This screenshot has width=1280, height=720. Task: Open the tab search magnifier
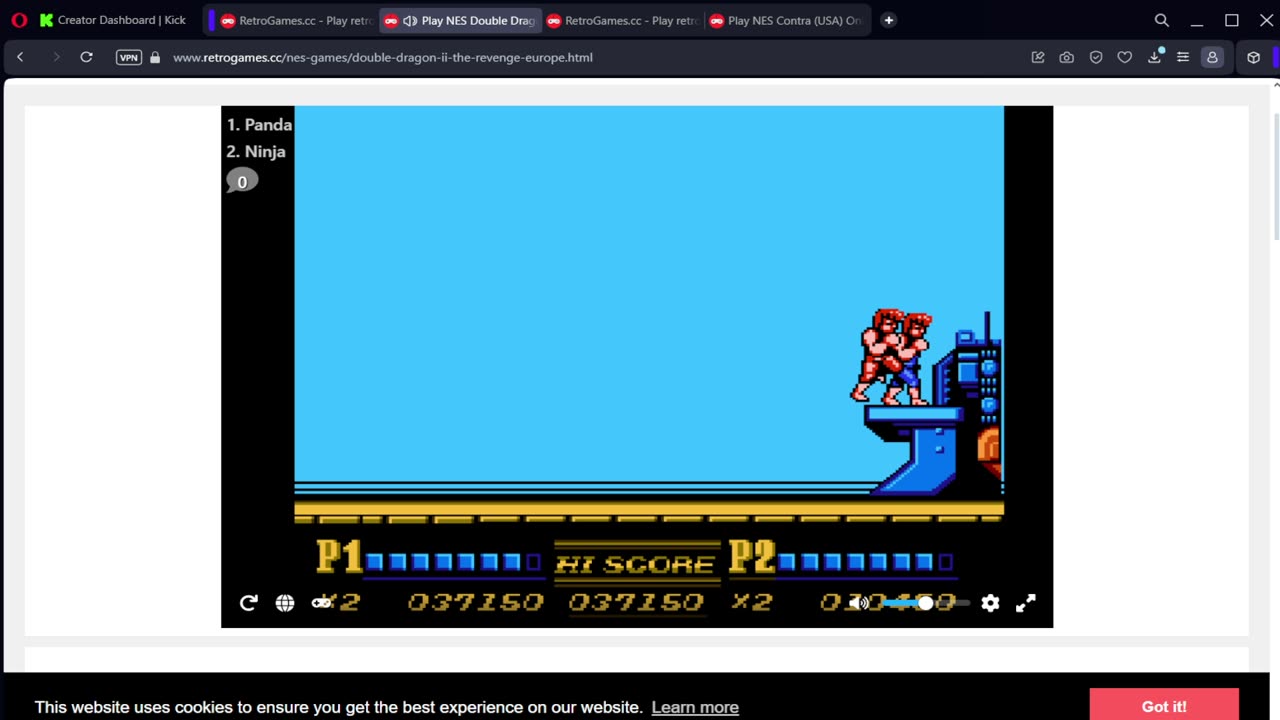point(1161,20)
